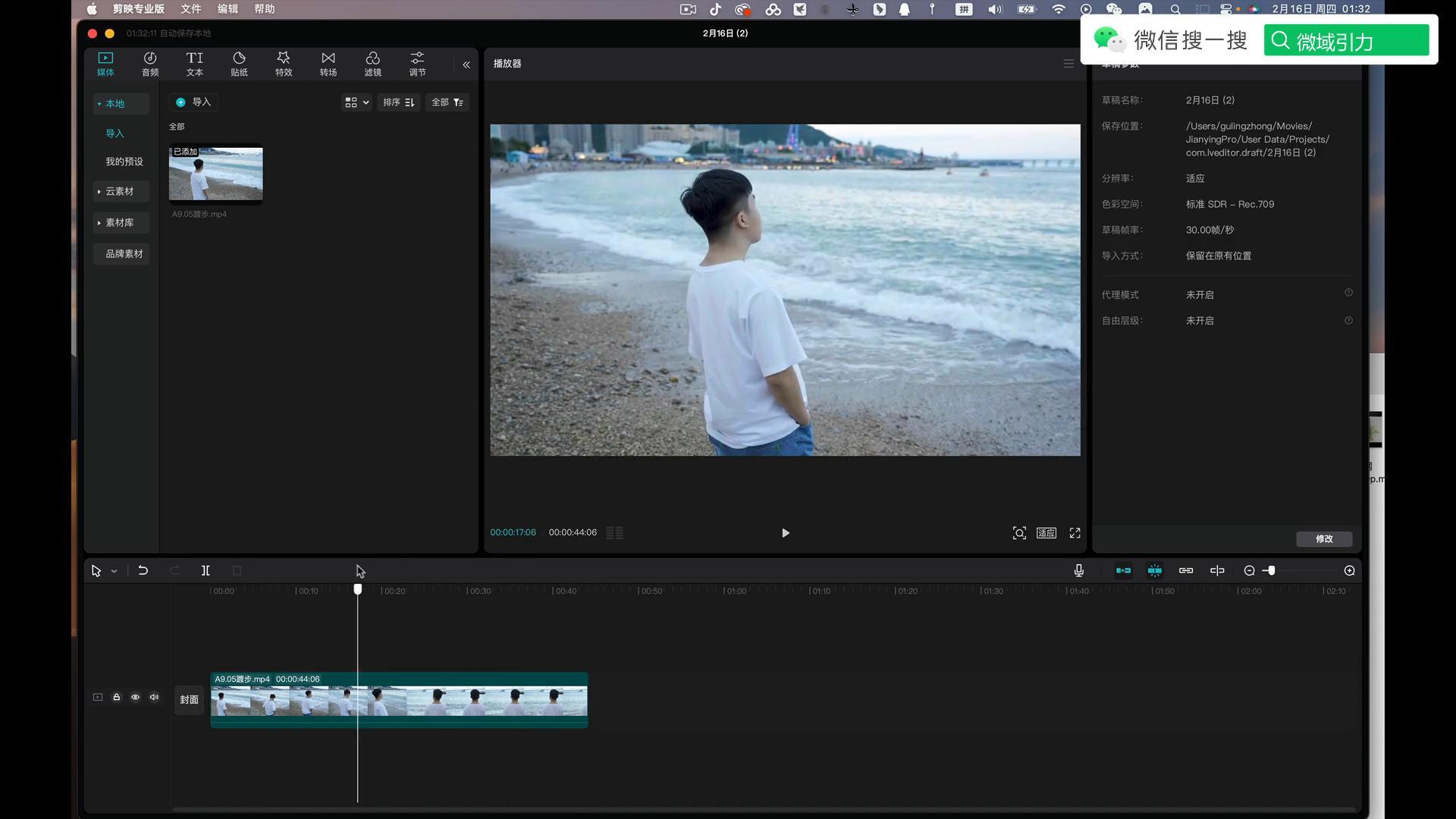Viewport: 1456px width, 819px height.
Task: Open the 特效 effects tab
Action: pos(284,64)
